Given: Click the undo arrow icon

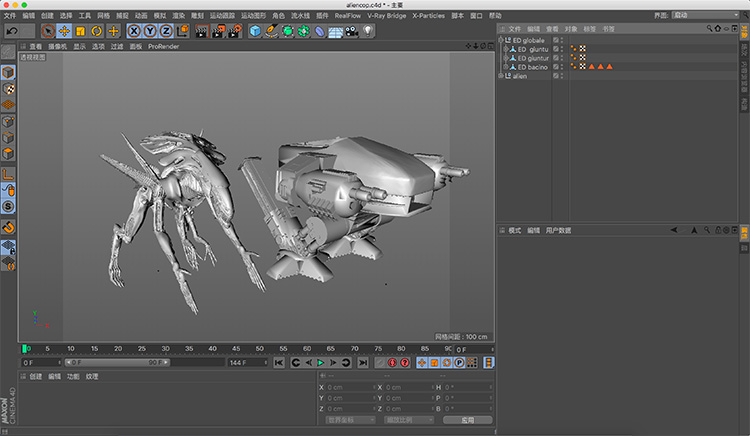Looking at the screenshot, I should [x=11, y=31].
